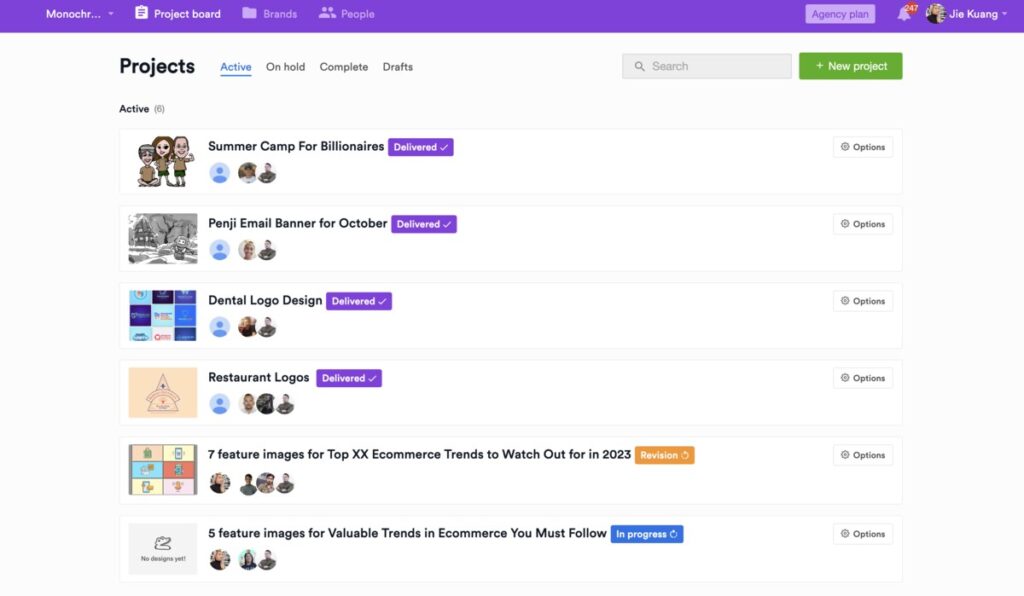Open the Jie Kuang account dropdown arrow

click(1004, 14)
